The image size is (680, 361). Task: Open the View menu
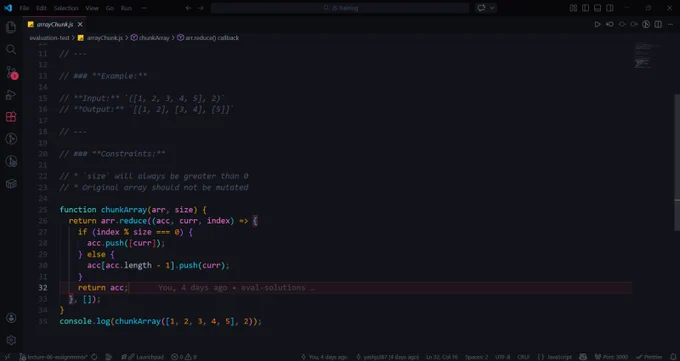point(92,8)
